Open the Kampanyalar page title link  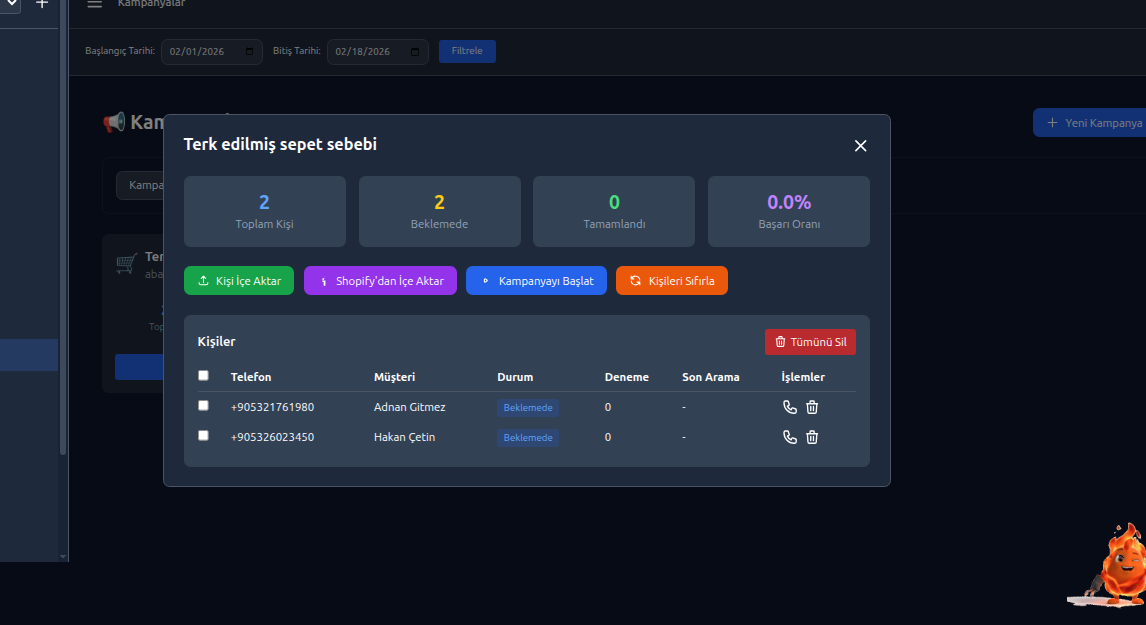152,3
